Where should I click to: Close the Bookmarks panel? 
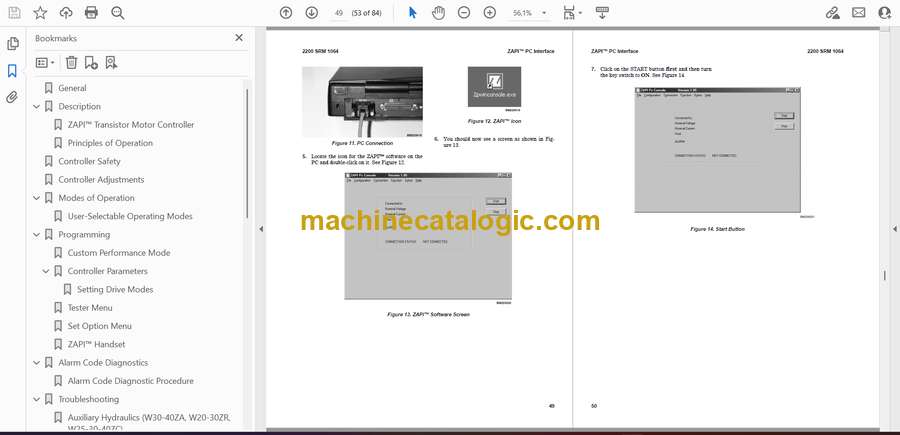pyautogui.click(x=239, y=38)
